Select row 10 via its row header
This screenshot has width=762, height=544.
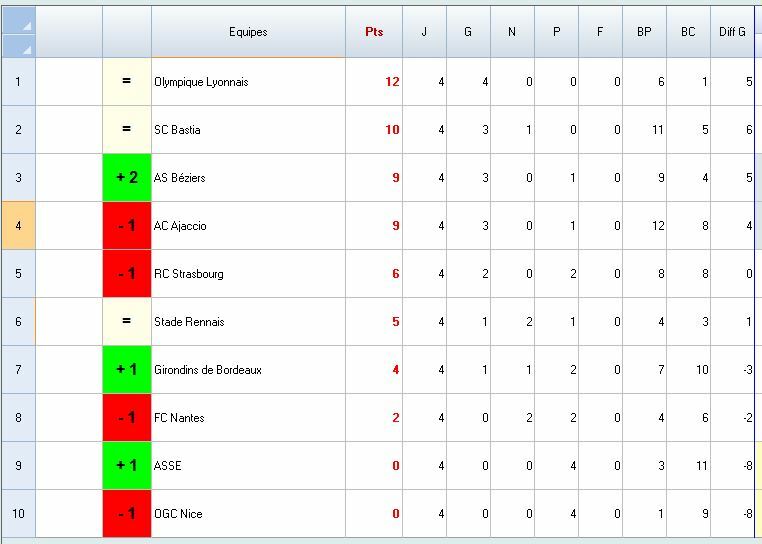(18, 514)
